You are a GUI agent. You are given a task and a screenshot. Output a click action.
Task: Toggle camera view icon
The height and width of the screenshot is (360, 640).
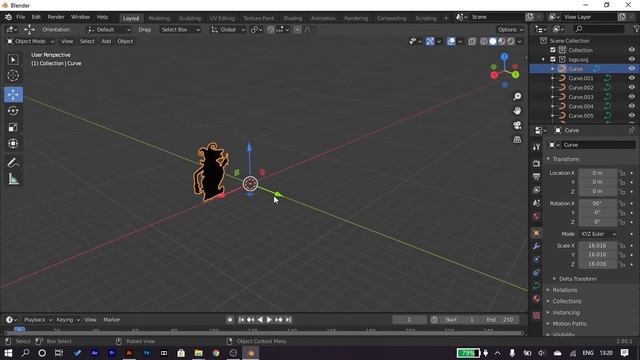pos(517,125)
